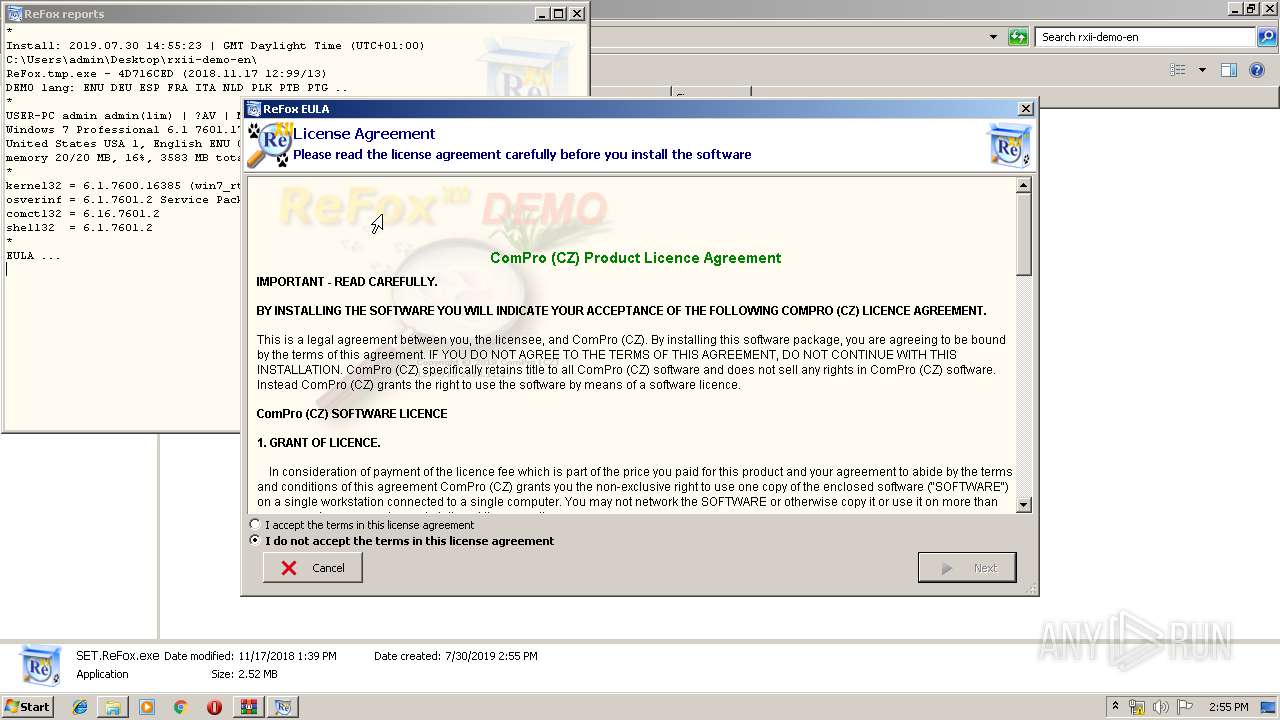Click the taskbar clock 2:55 PM

1228,707
